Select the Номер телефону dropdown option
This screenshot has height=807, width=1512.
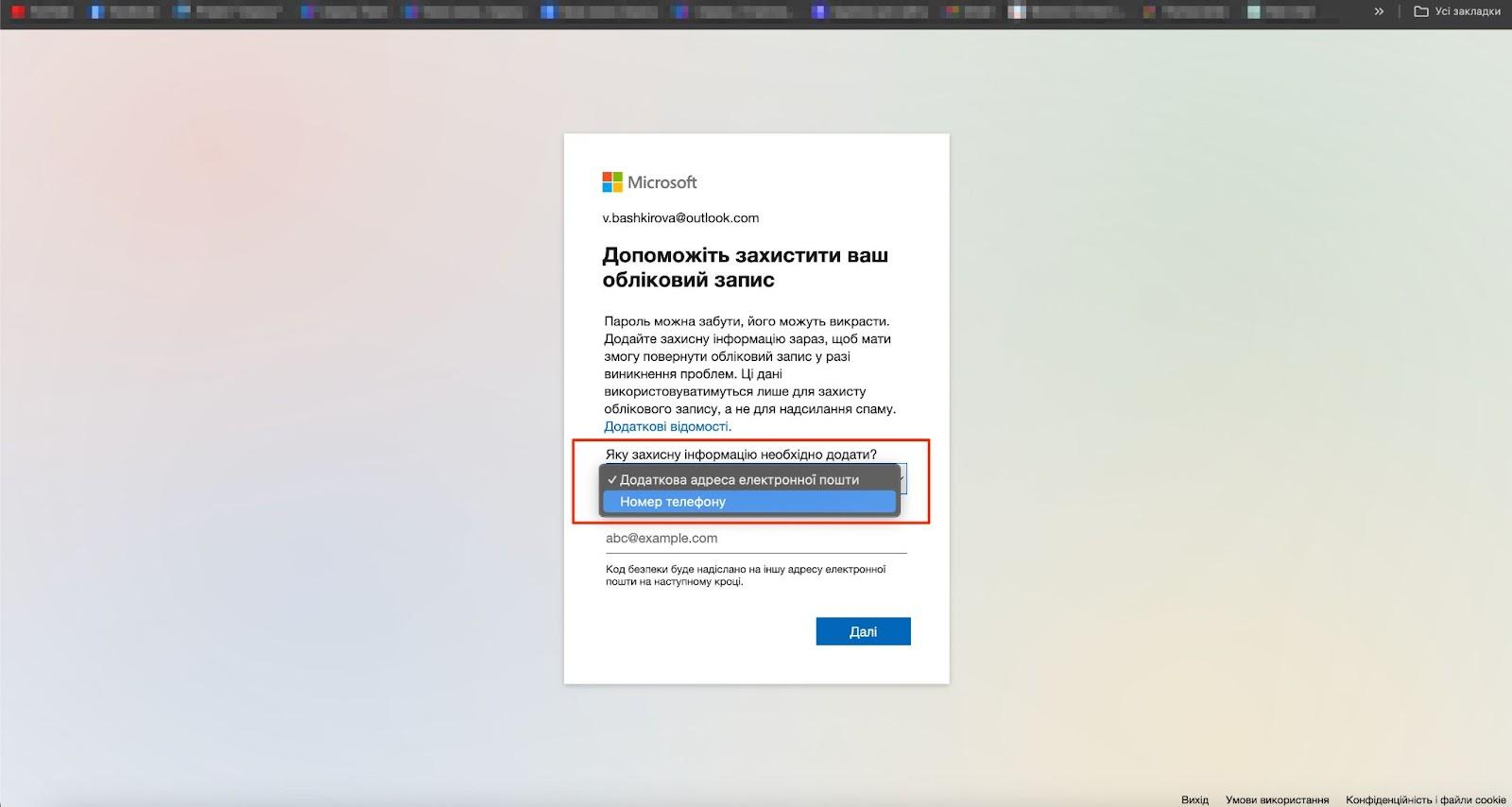pyautogui.click(x=748, y=502)
